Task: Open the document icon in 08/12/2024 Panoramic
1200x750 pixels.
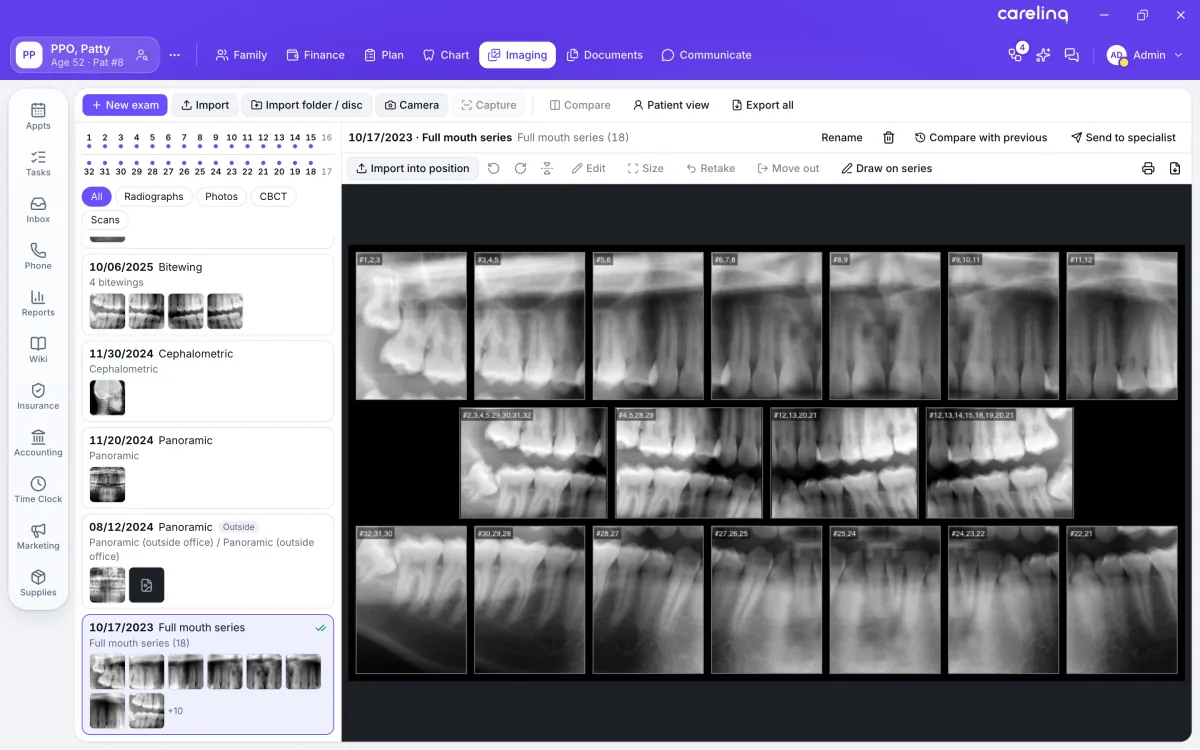Action: click(x=146, y=585)
